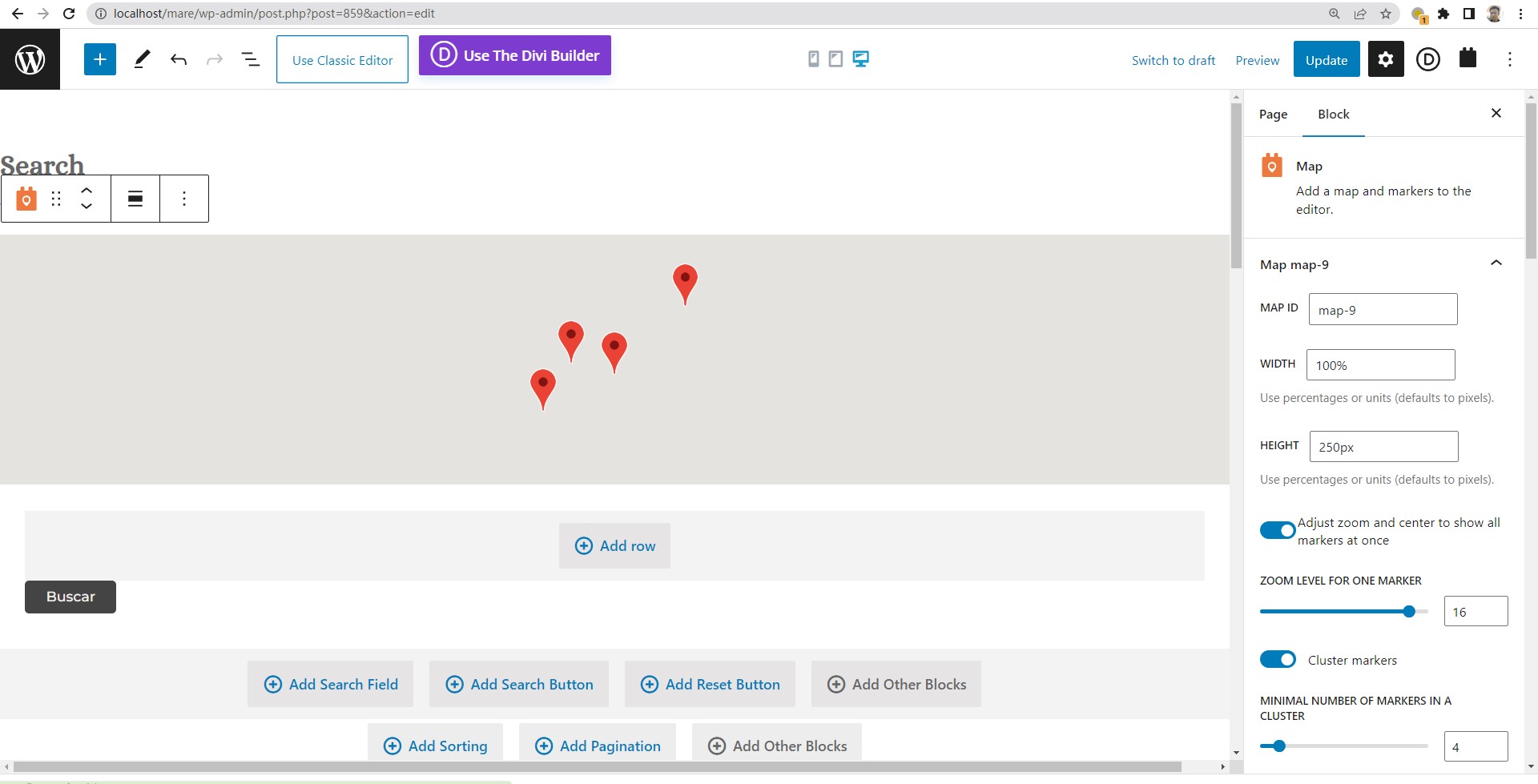Open the block toolbar options menu

(x=184, y=199)
